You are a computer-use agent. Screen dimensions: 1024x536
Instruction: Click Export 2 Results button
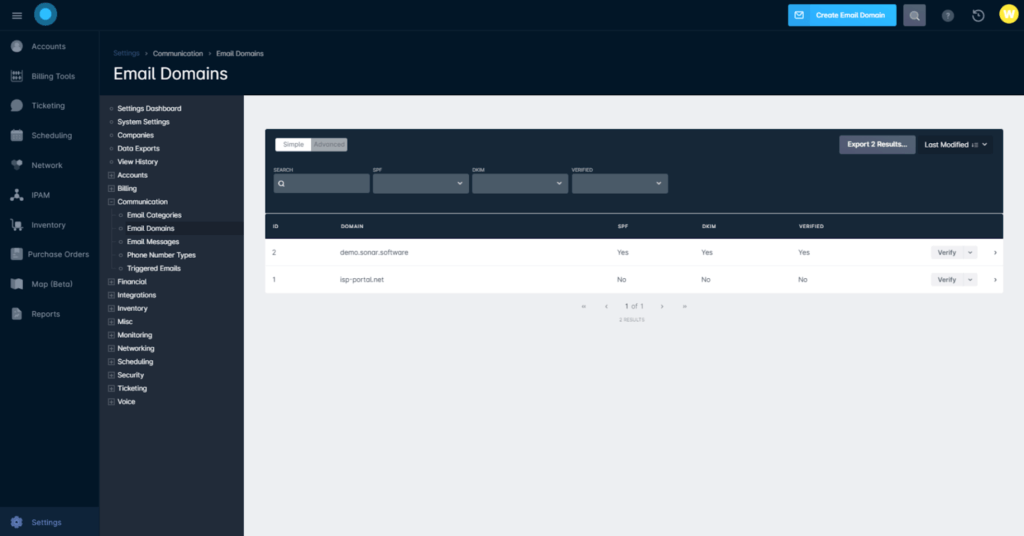coord(877,144)
